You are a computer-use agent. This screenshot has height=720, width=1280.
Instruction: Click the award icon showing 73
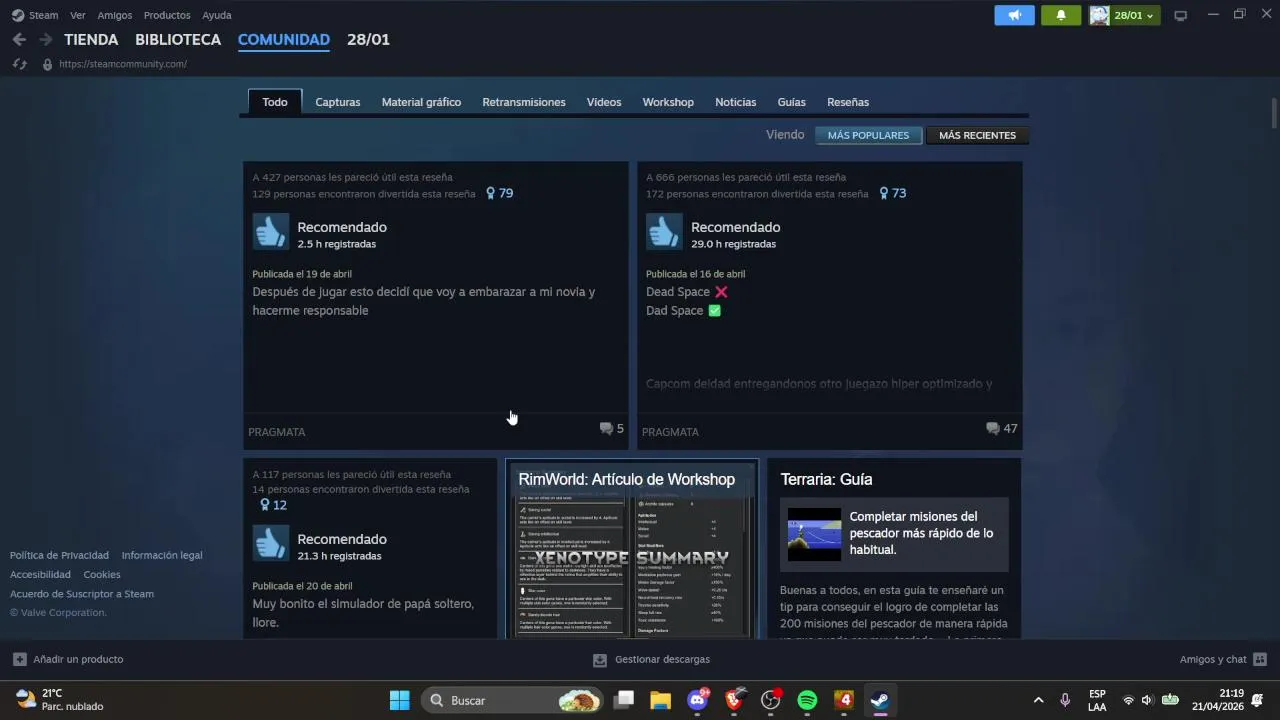pyautogui.click(x=884, y=193)
